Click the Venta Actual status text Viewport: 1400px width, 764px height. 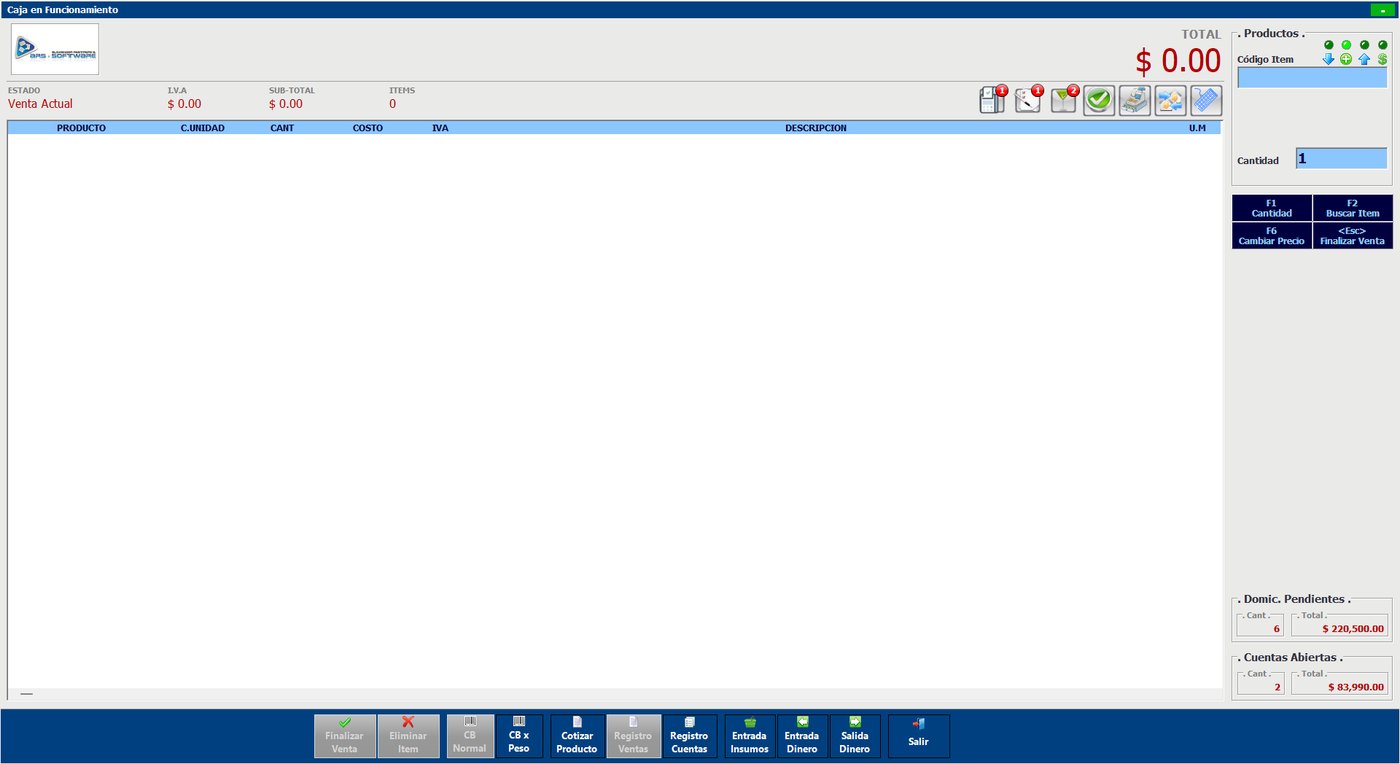(40, 104)
